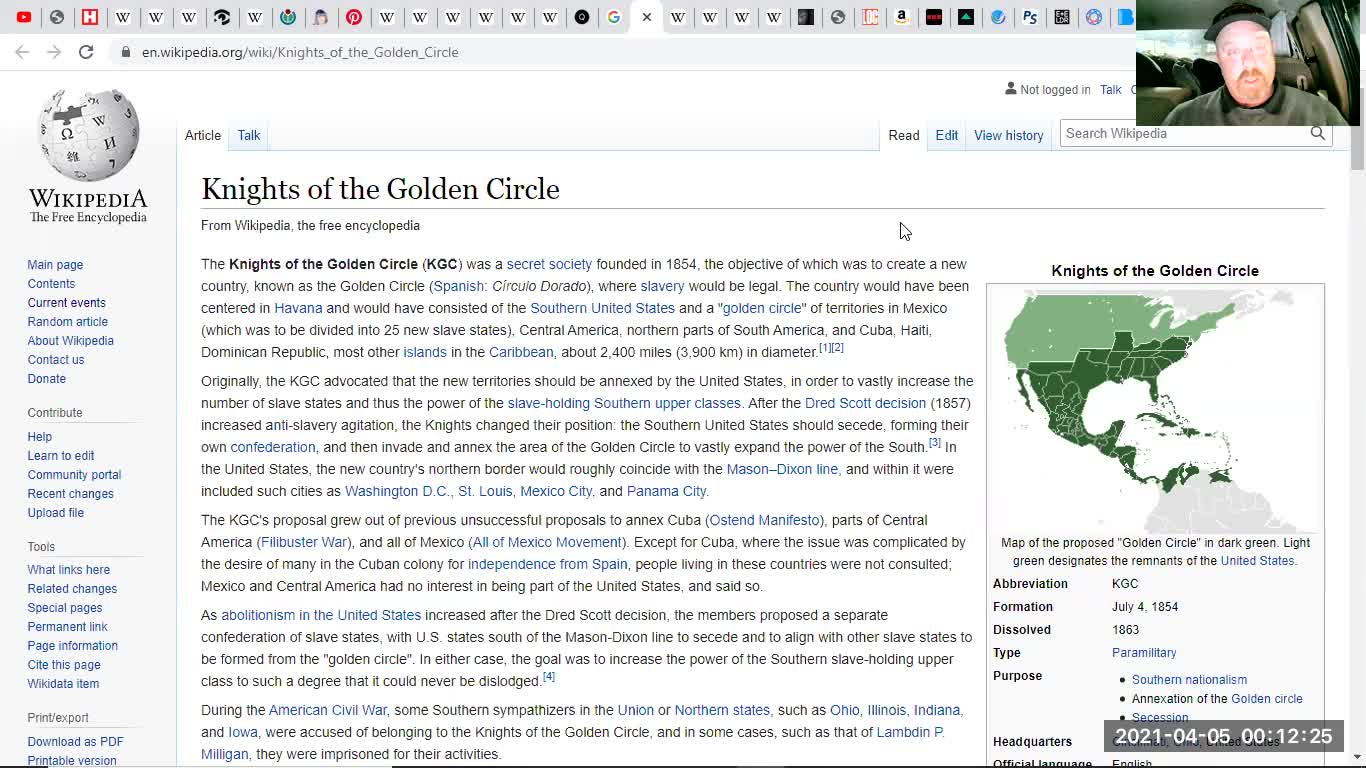Switch to the black circle icon browser tab
Image resolution: width=1366 pixels, height=768 pixels.
point(582,17)
